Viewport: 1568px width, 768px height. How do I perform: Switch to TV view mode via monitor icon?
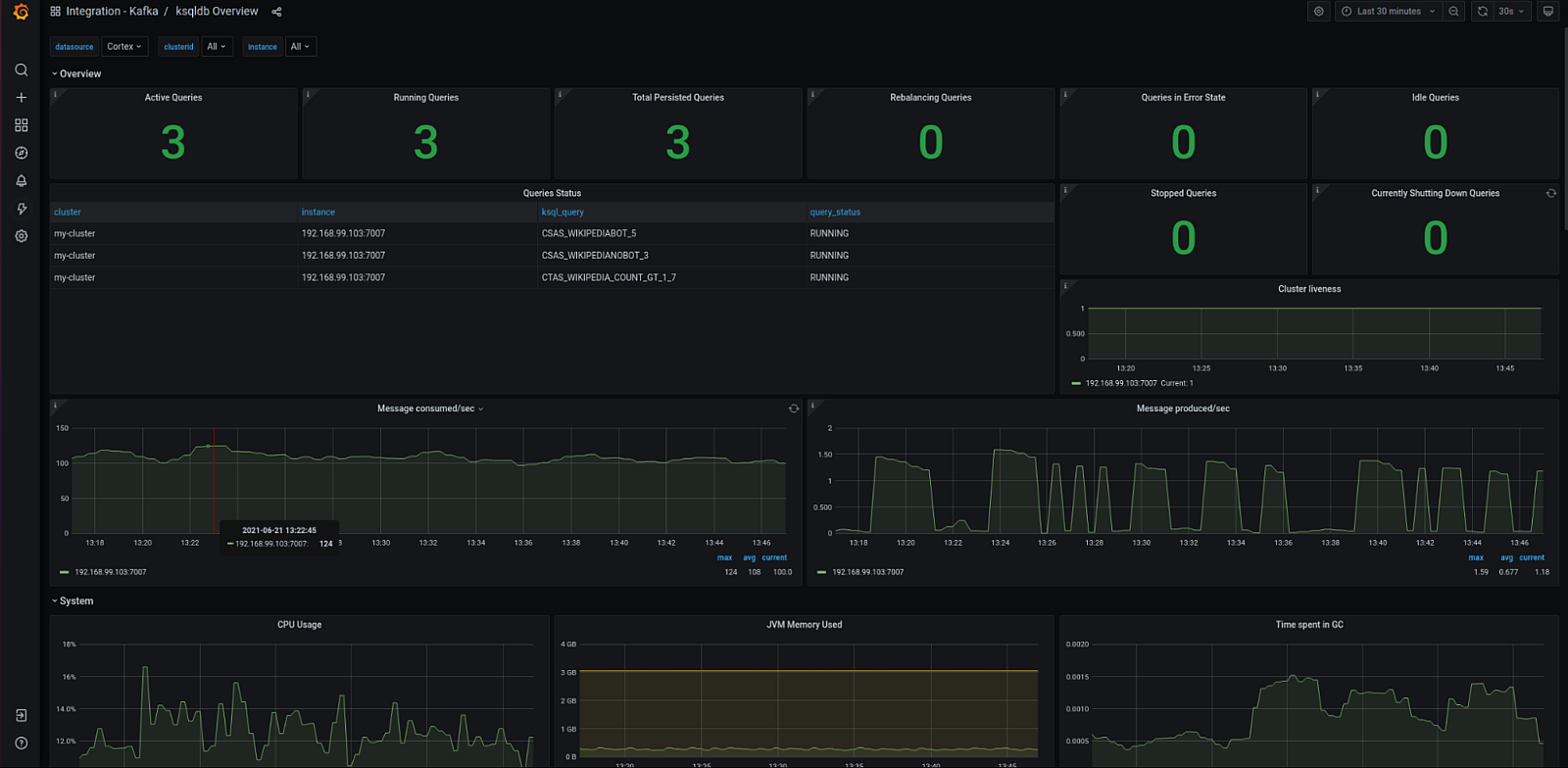1547,12
